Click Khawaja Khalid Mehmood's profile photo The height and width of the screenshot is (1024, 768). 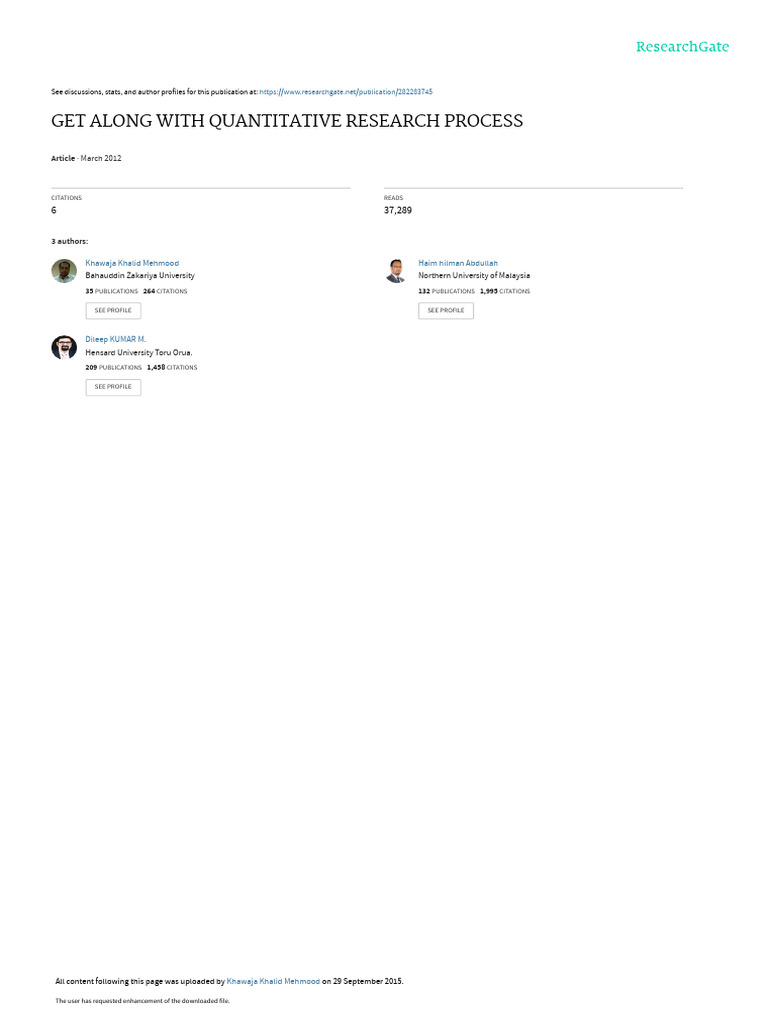pos(64,271)
